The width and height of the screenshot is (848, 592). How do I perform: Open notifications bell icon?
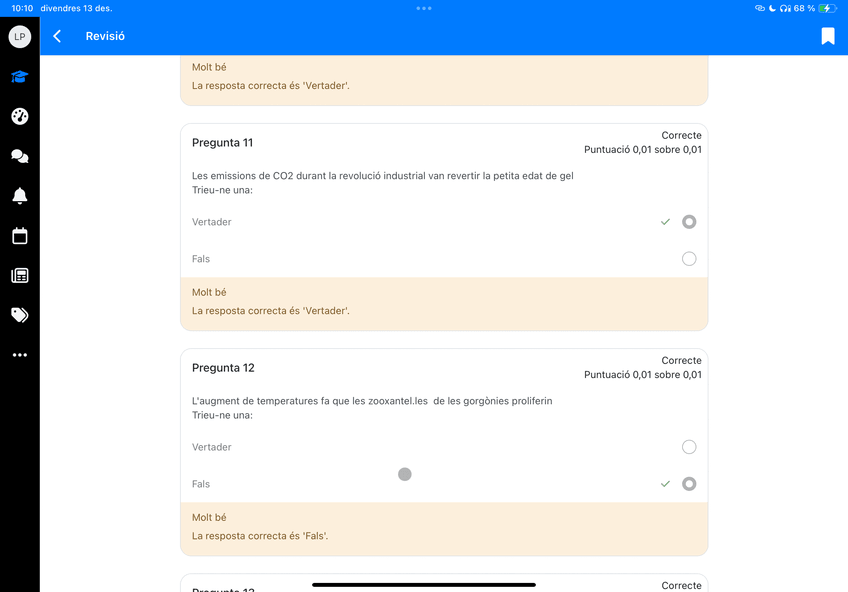pos(19,196)
